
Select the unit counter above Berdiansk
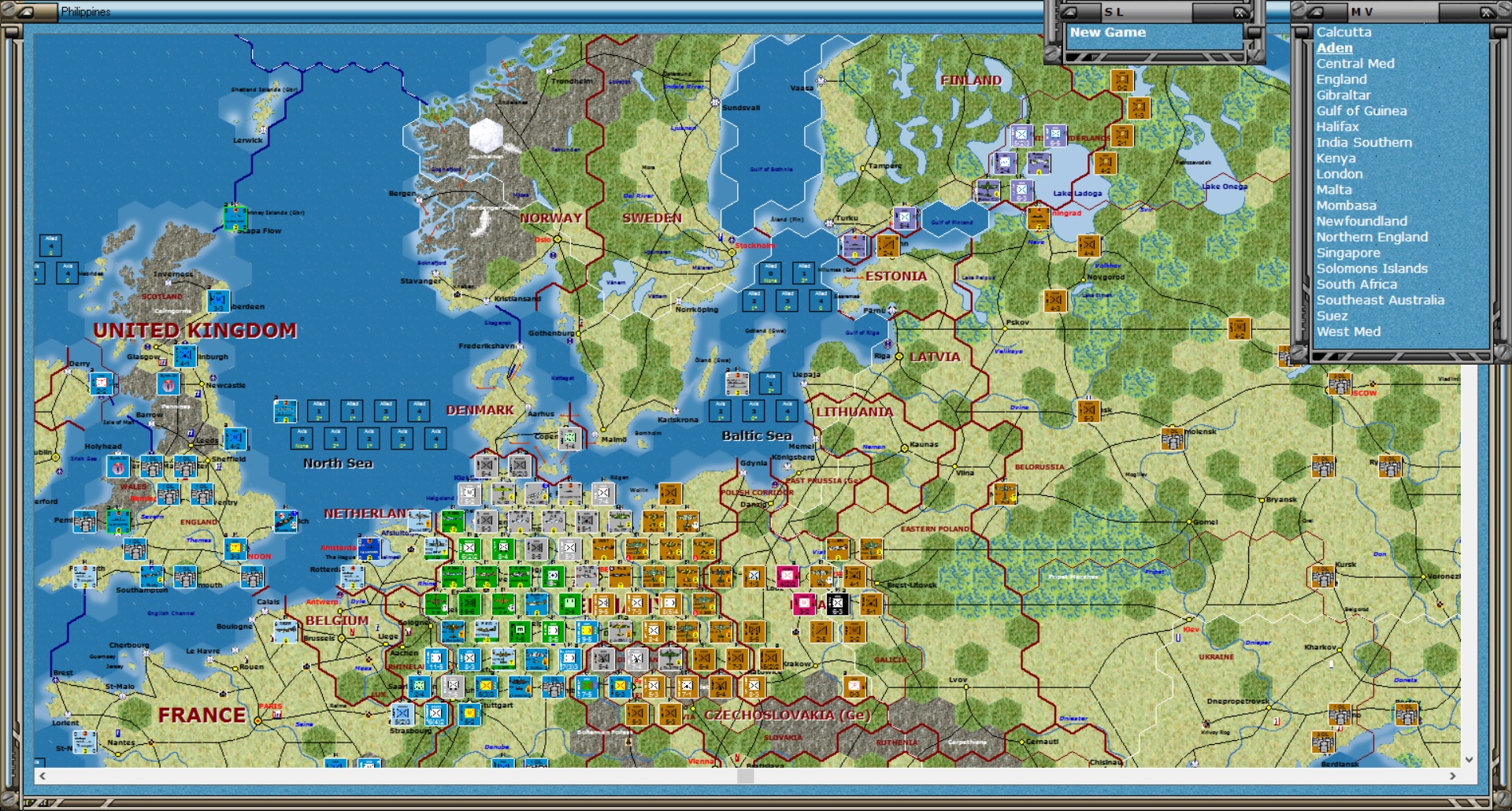pyautogui.click(x=1323, y=742)
